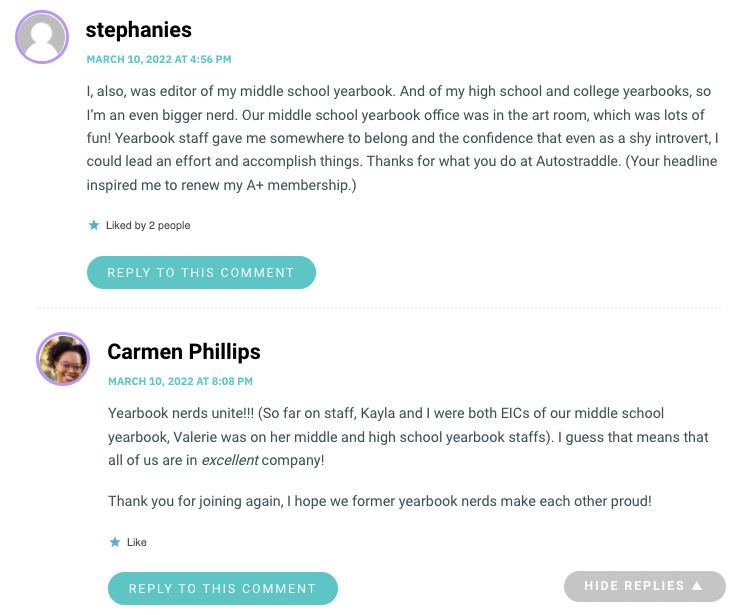This screenshot has height=615, width=738.
Task: Click the dotted divider between the comments
Action: pyautogui.click(x=378, y=308)
